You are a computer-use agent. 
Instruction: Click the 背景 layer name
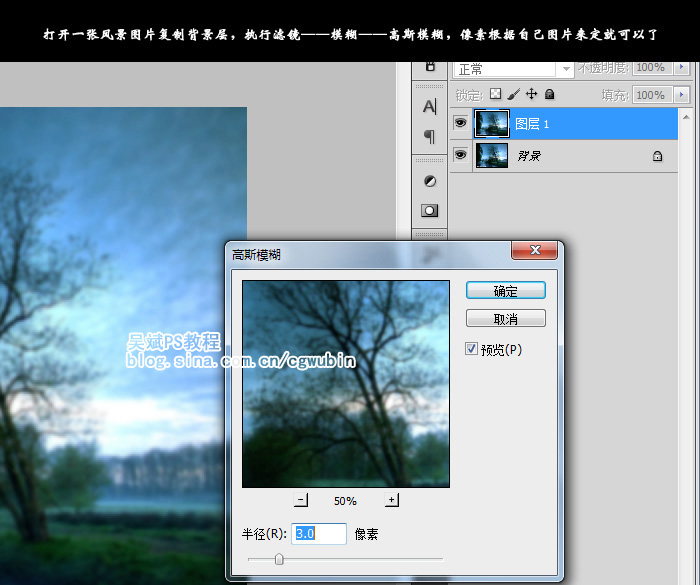[x=529, y=156]
